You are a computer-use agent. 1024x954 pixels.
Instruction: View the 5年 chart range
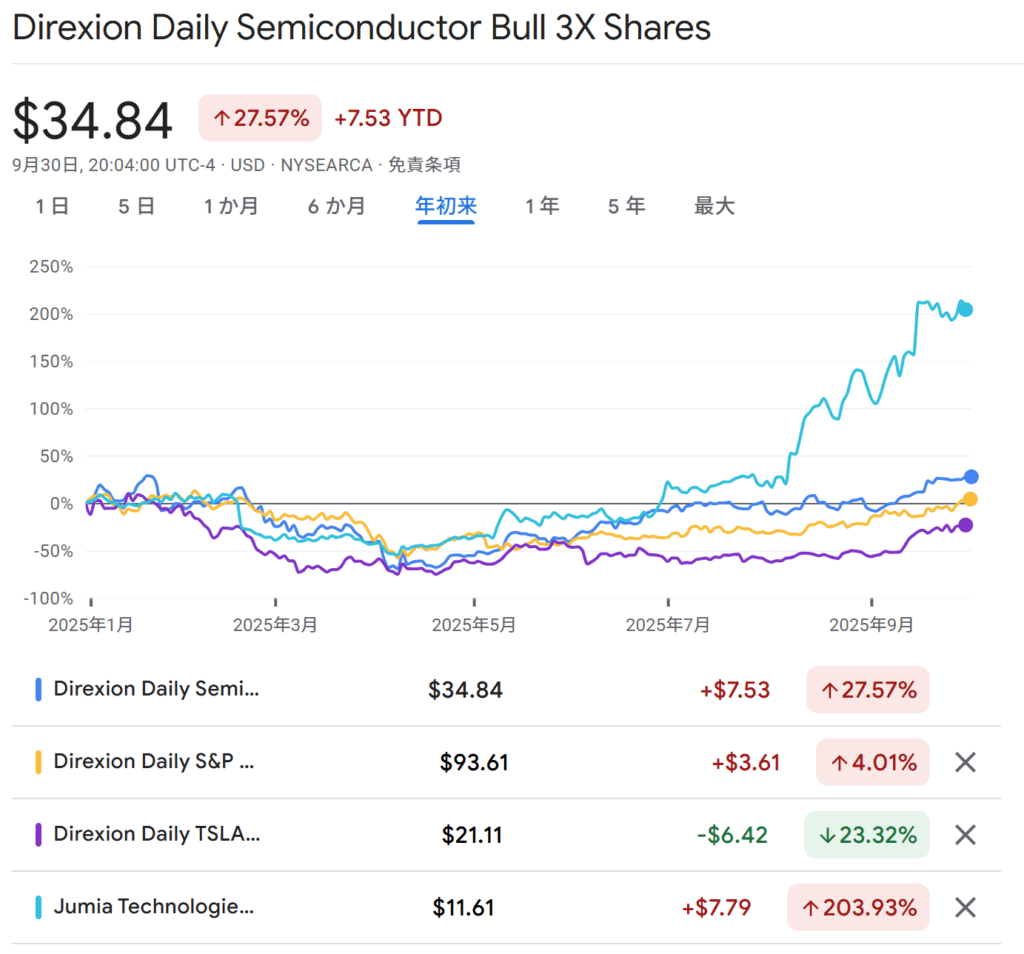(626, 207)
